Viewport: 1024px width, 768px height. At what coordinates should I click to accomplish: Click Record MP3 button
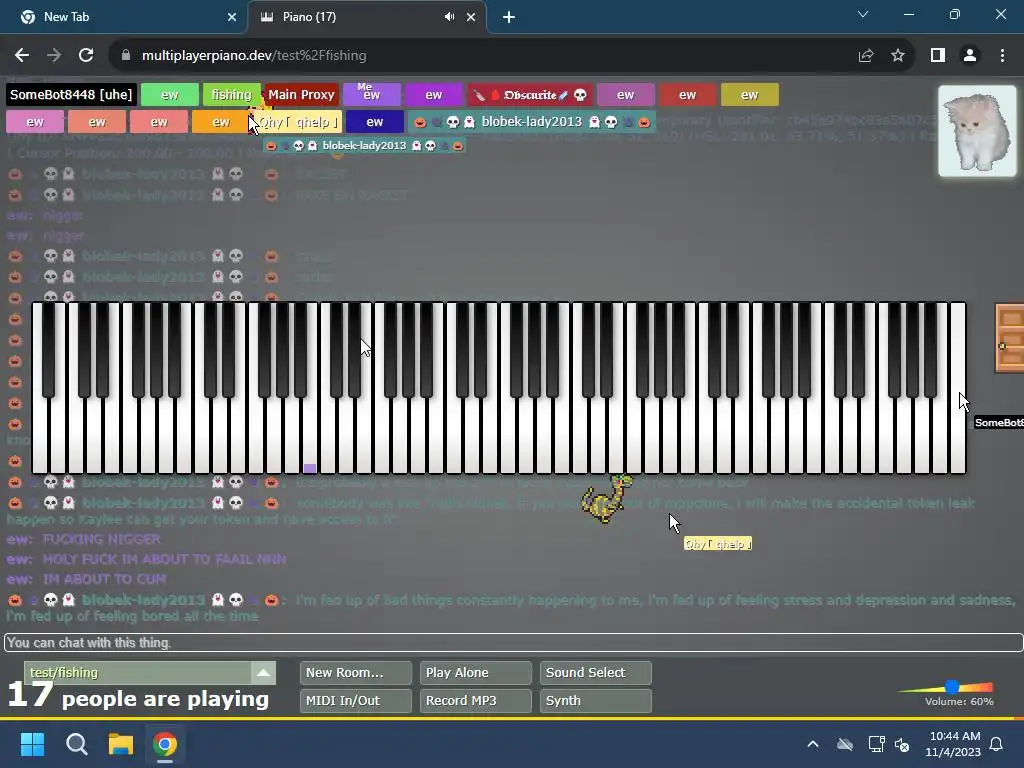pyautogui.click(x=475, y=701)
